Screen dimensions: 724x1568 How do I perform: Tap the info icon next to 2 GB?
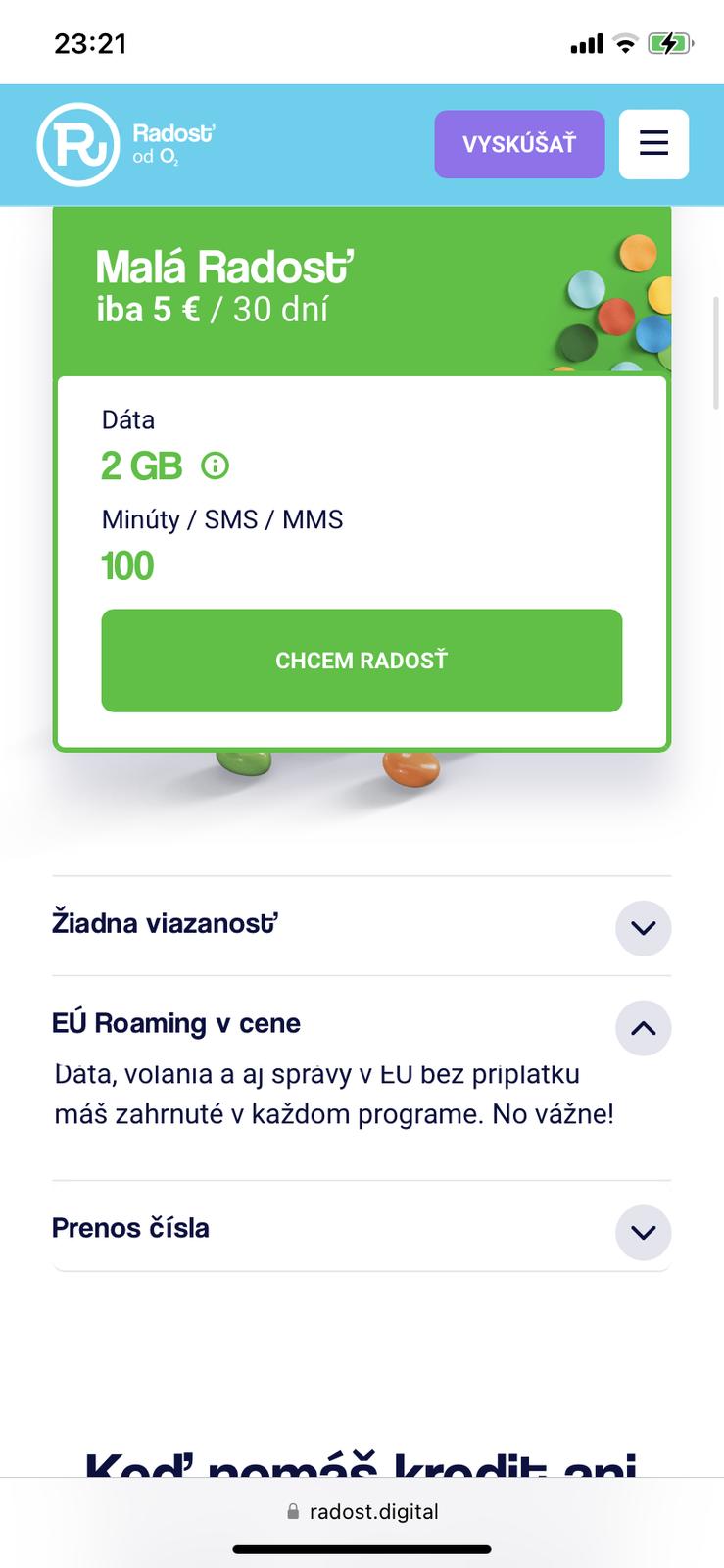tap(215, 465)
